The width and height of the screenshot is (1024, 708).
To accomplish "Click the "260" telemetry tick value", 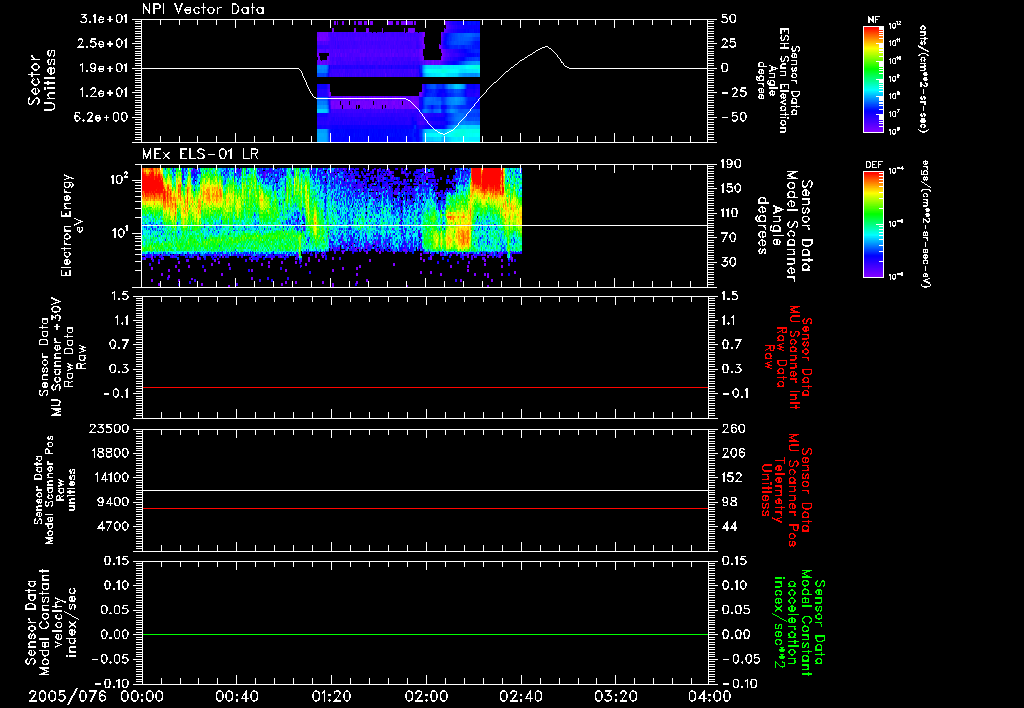I will point(733,429).
